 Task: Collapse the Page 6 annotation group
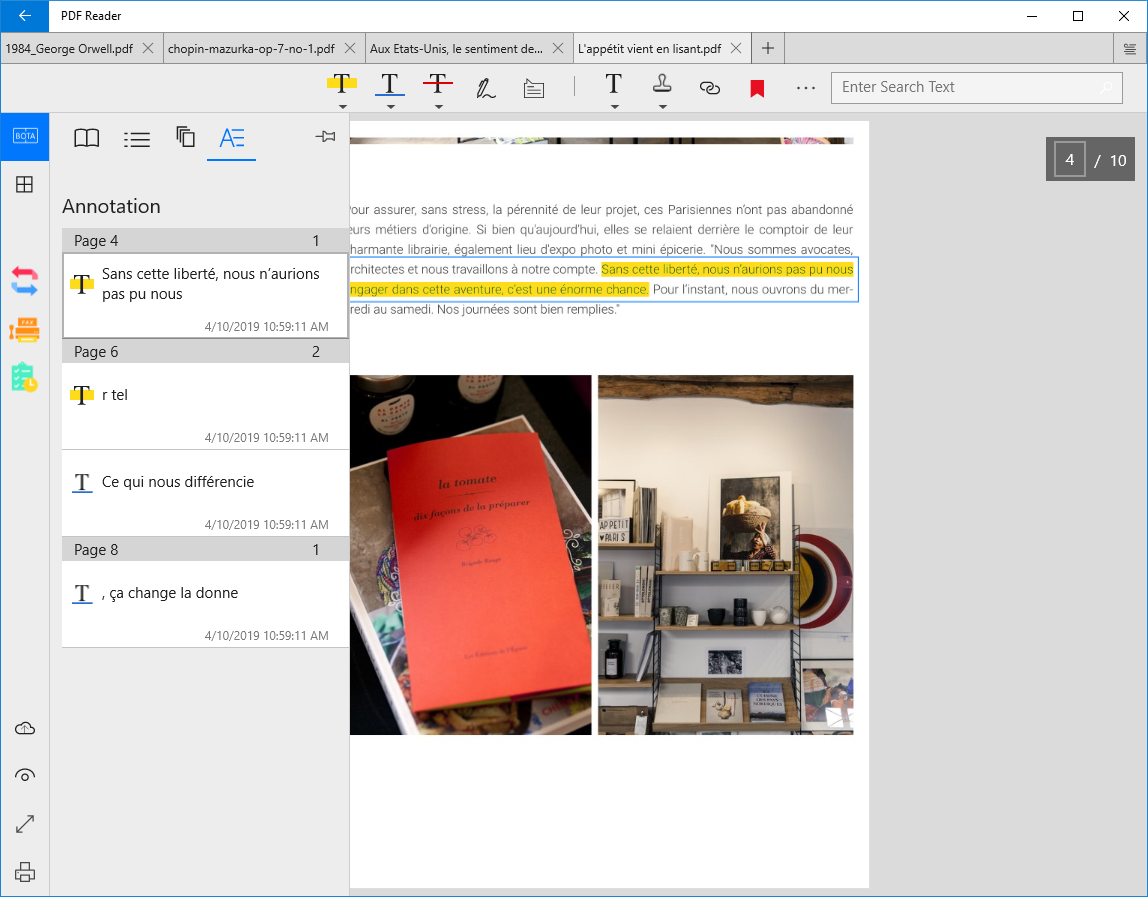click(x=205, y=352)
